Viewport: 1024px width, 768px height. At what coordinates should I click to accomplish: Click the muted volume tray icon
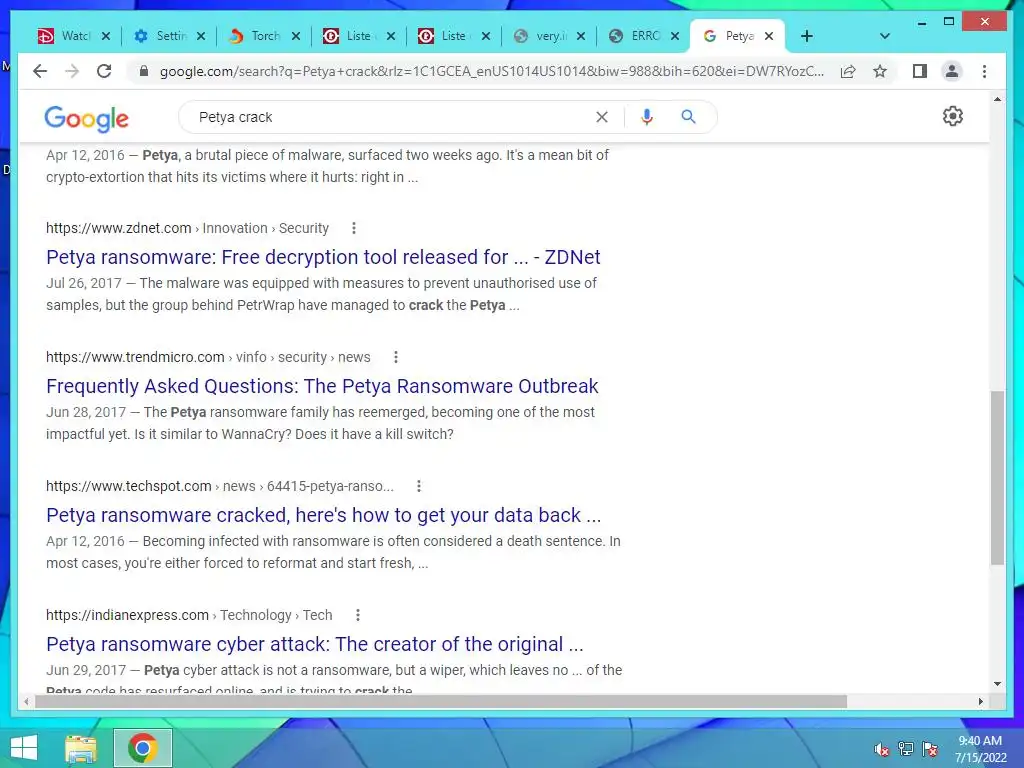click(881, 748)
